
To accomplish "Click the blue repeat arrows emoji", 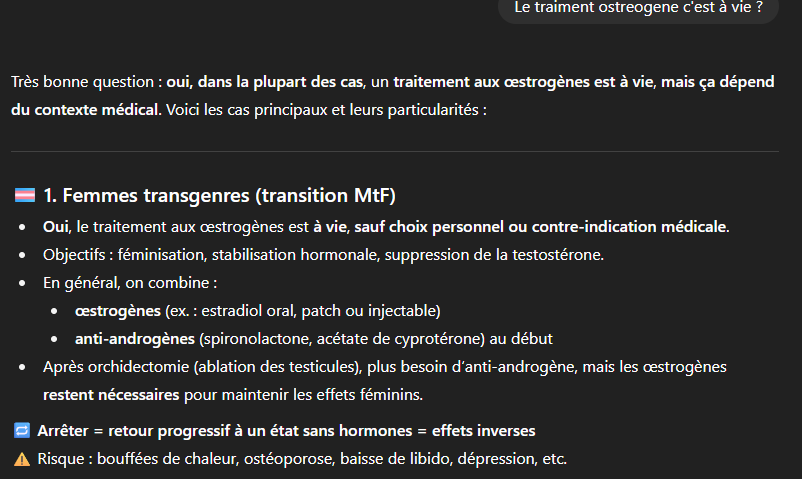I will coord(22,431).
